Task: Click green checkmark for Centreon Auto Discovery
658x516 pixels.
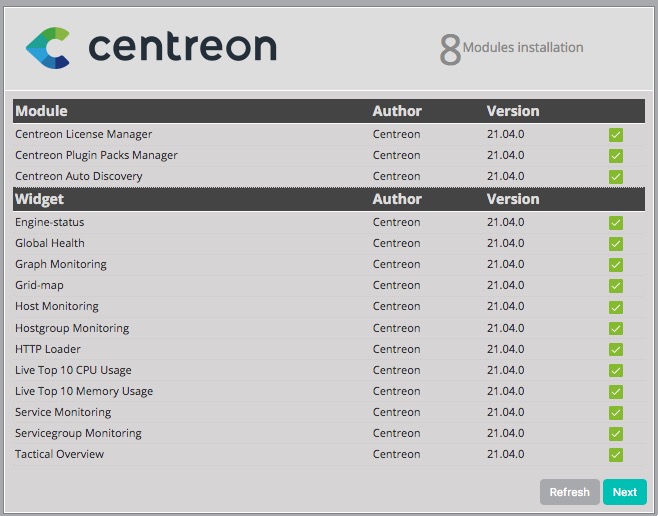Action: click(x=616, y=177)
